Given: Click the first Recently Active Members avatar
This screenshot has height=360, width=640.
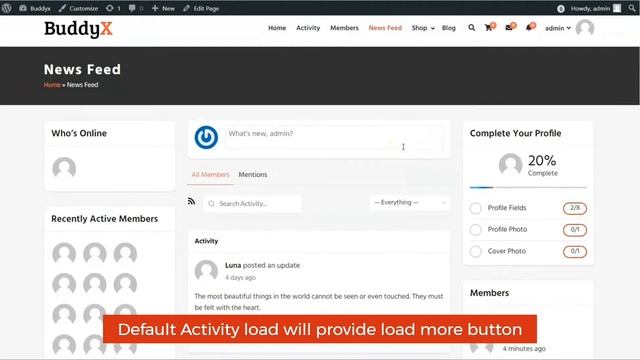Looking at the screenshot, I should 64,253.
